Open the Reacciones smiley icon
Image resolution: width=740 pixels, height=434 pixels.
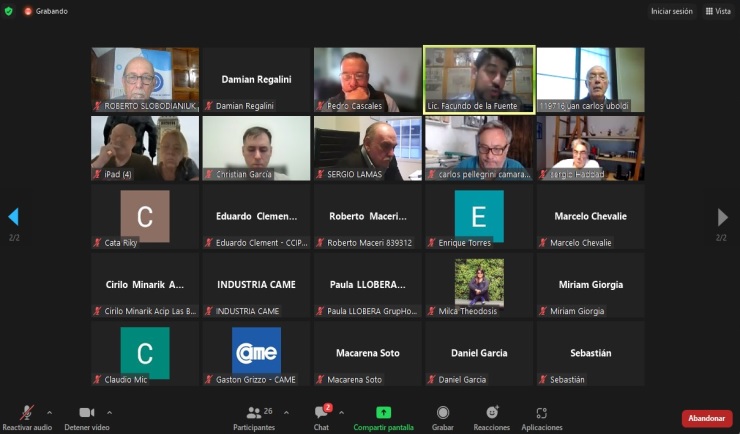pos(492,412)
